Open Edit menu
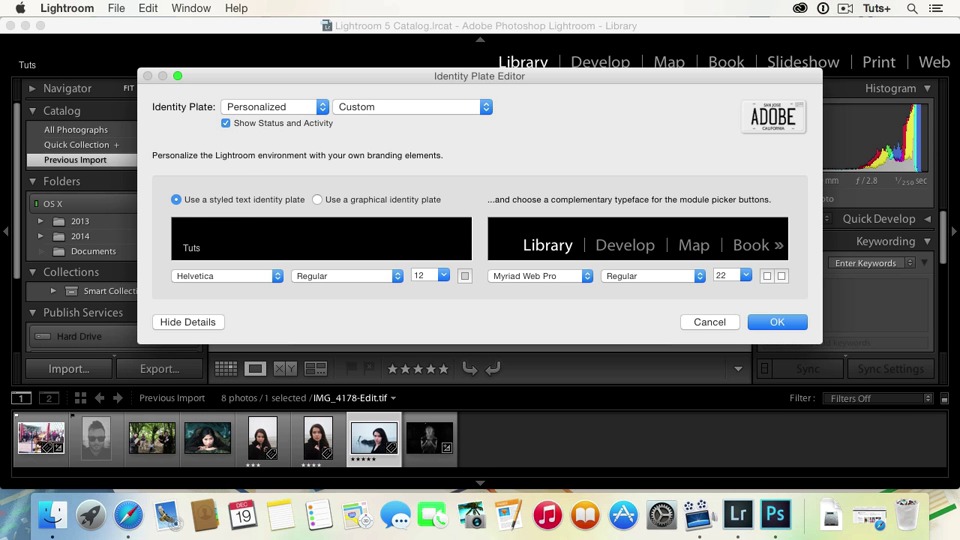Viewport: 960px width, 540px height. 148,9
